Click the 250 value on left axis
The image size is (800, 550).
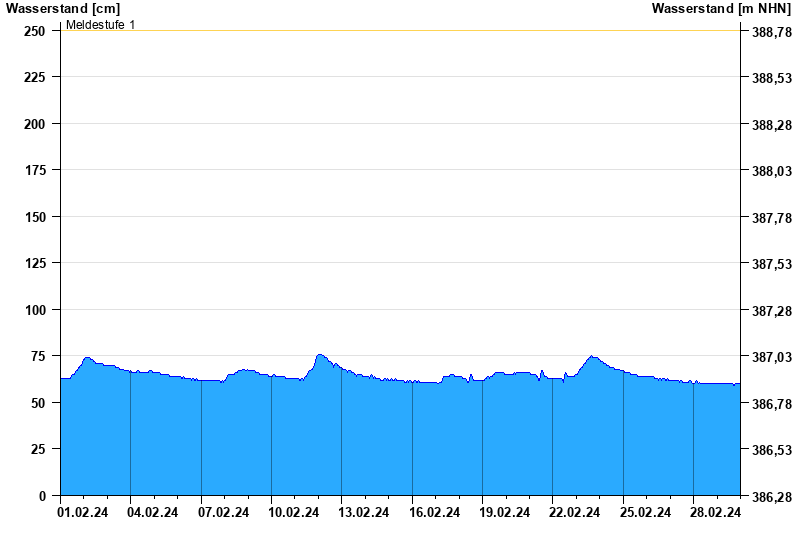click(x=35, y=31)
